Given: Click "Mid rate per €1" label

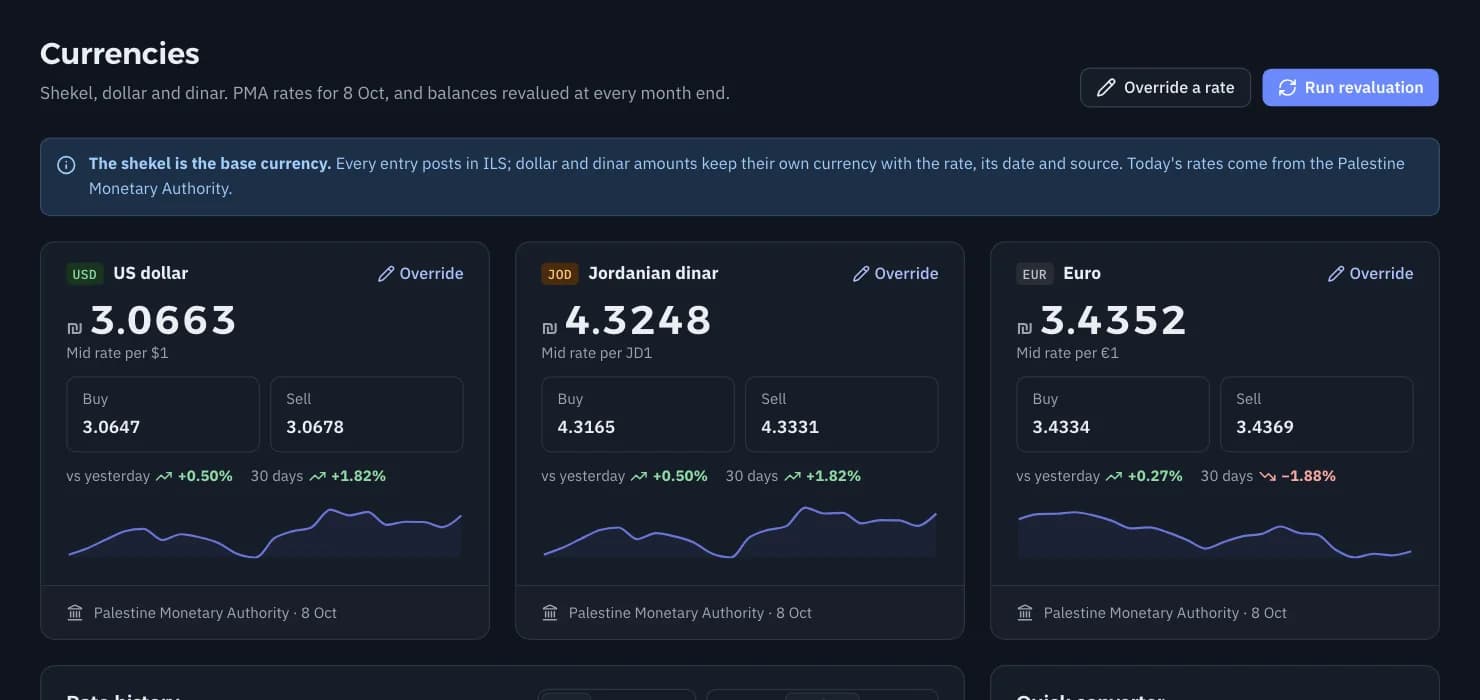Looking at the screenshot, I should 1068,353.
